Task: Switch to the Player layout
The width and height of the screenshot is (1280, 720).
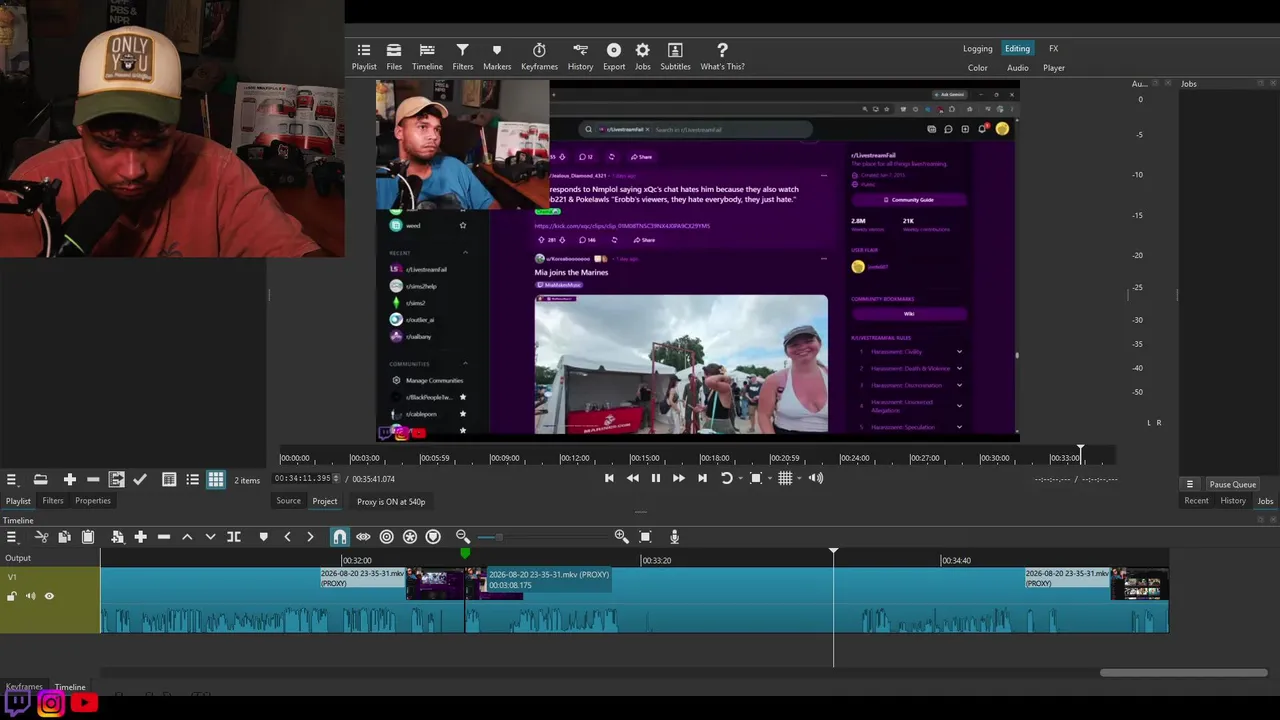Action: 1054,68
